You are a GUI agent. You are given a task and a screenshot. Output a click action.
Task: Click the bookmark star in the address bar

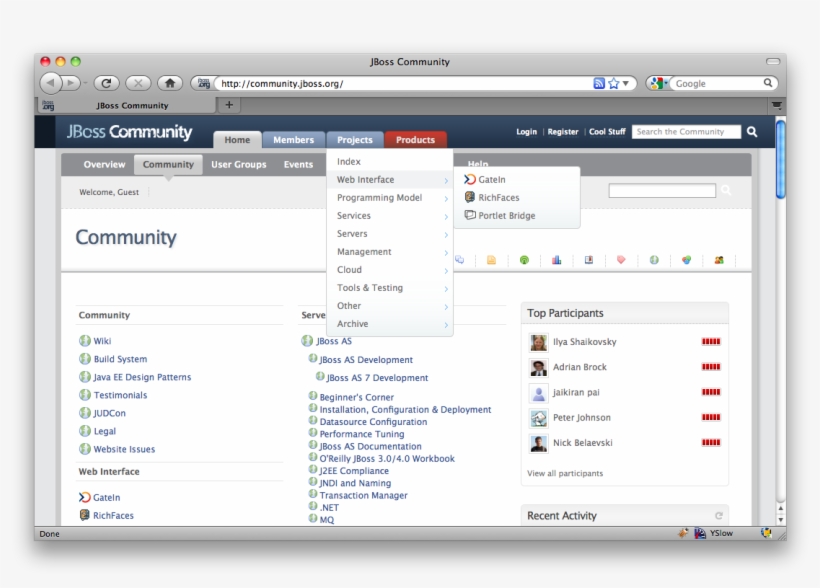614,83
